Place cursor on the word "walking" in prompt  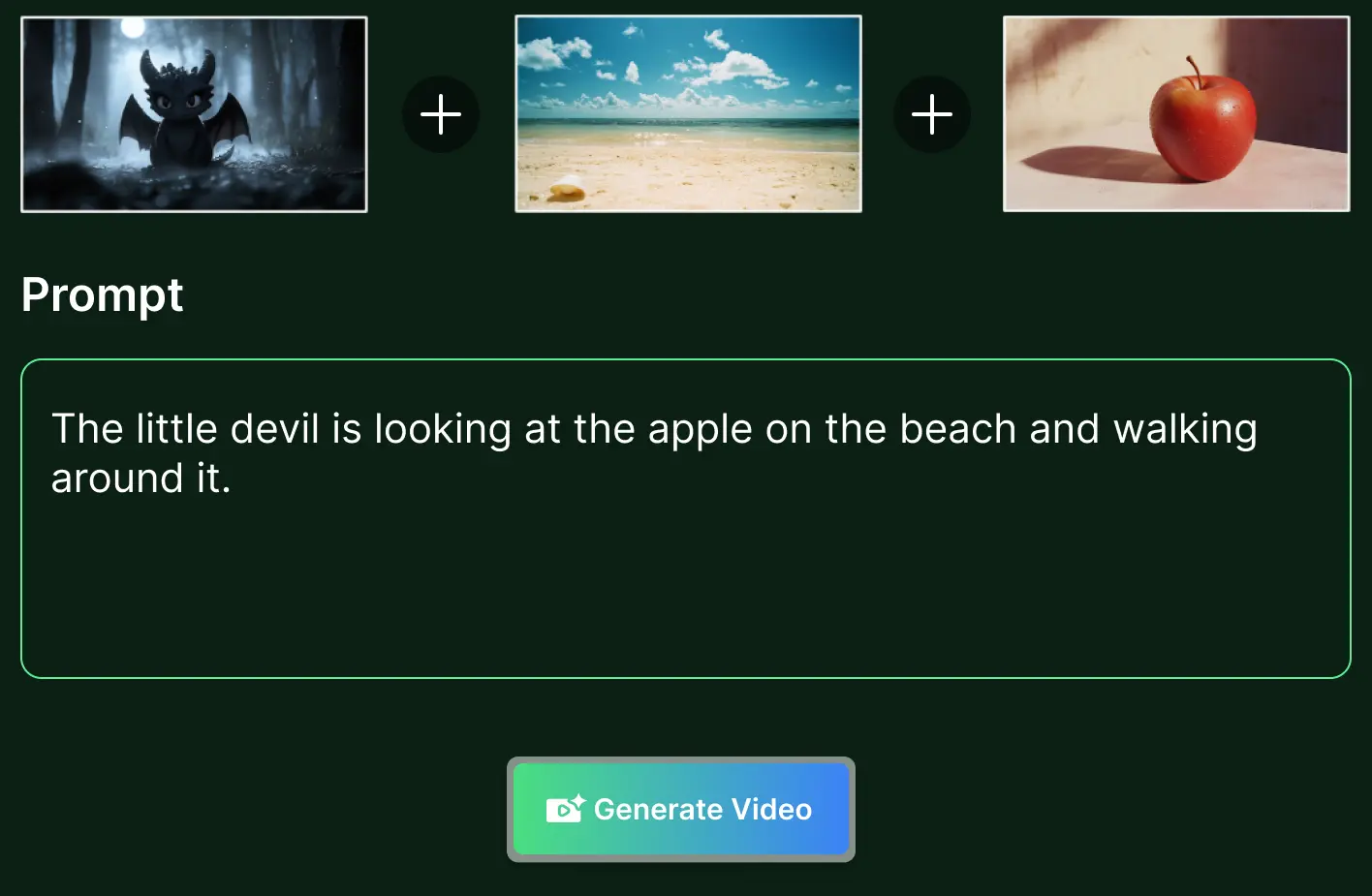pyautogui.click(x=1185, y=429)
